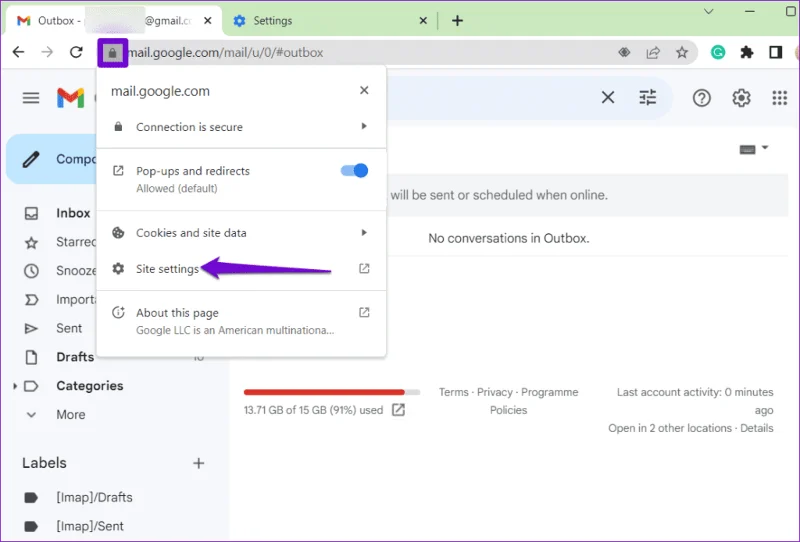Image resolution: width=800 pixels, height=542 pixels.
Task: Show Gmail search filter options
Action: [x=648, y=97]
